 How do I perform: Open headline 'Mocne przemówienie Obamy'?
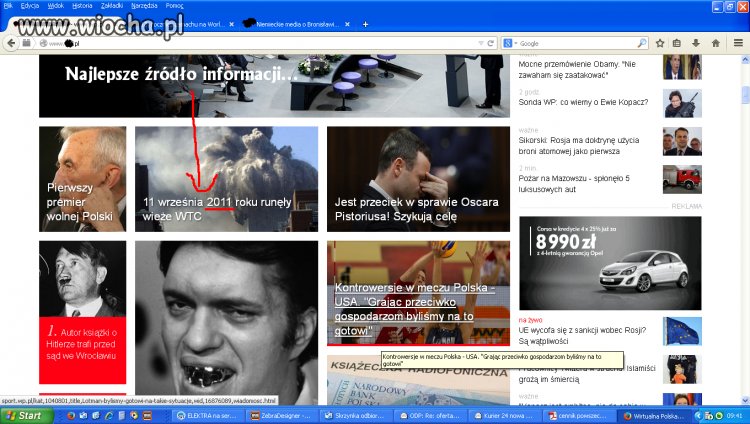[x=577, y=69]
